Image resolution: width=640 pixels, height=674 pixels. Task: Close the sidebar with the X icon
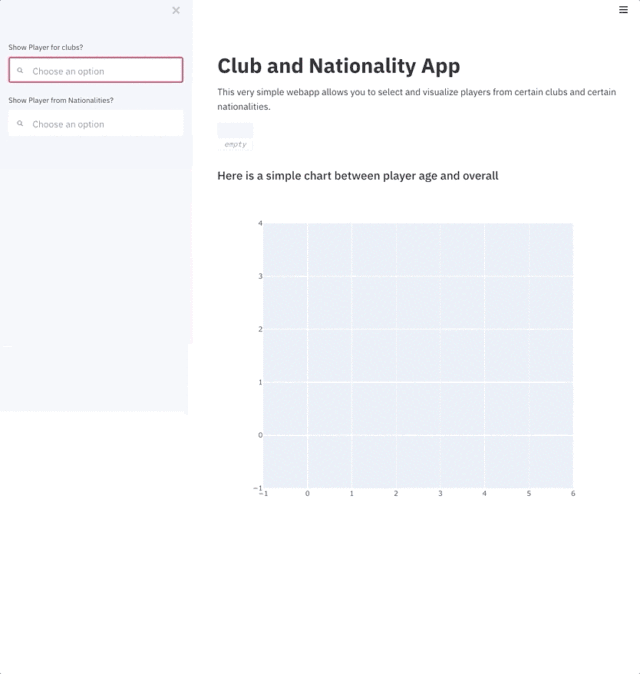point(176,10)
